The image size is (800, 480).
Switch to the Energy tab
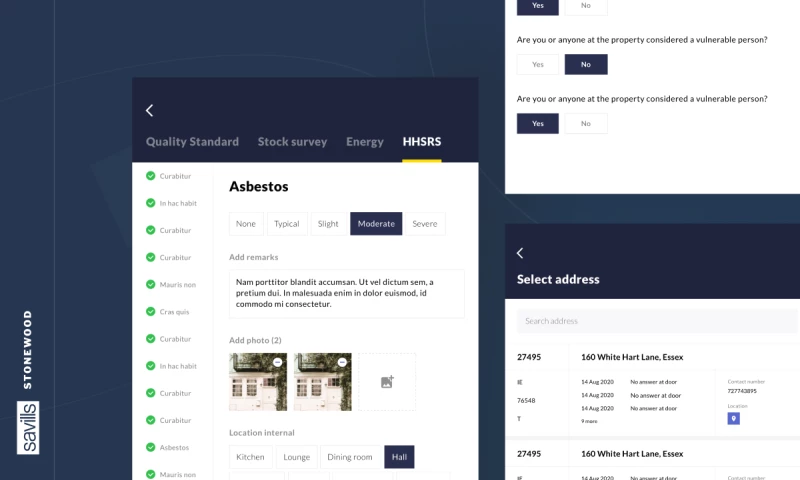point(365,142)
